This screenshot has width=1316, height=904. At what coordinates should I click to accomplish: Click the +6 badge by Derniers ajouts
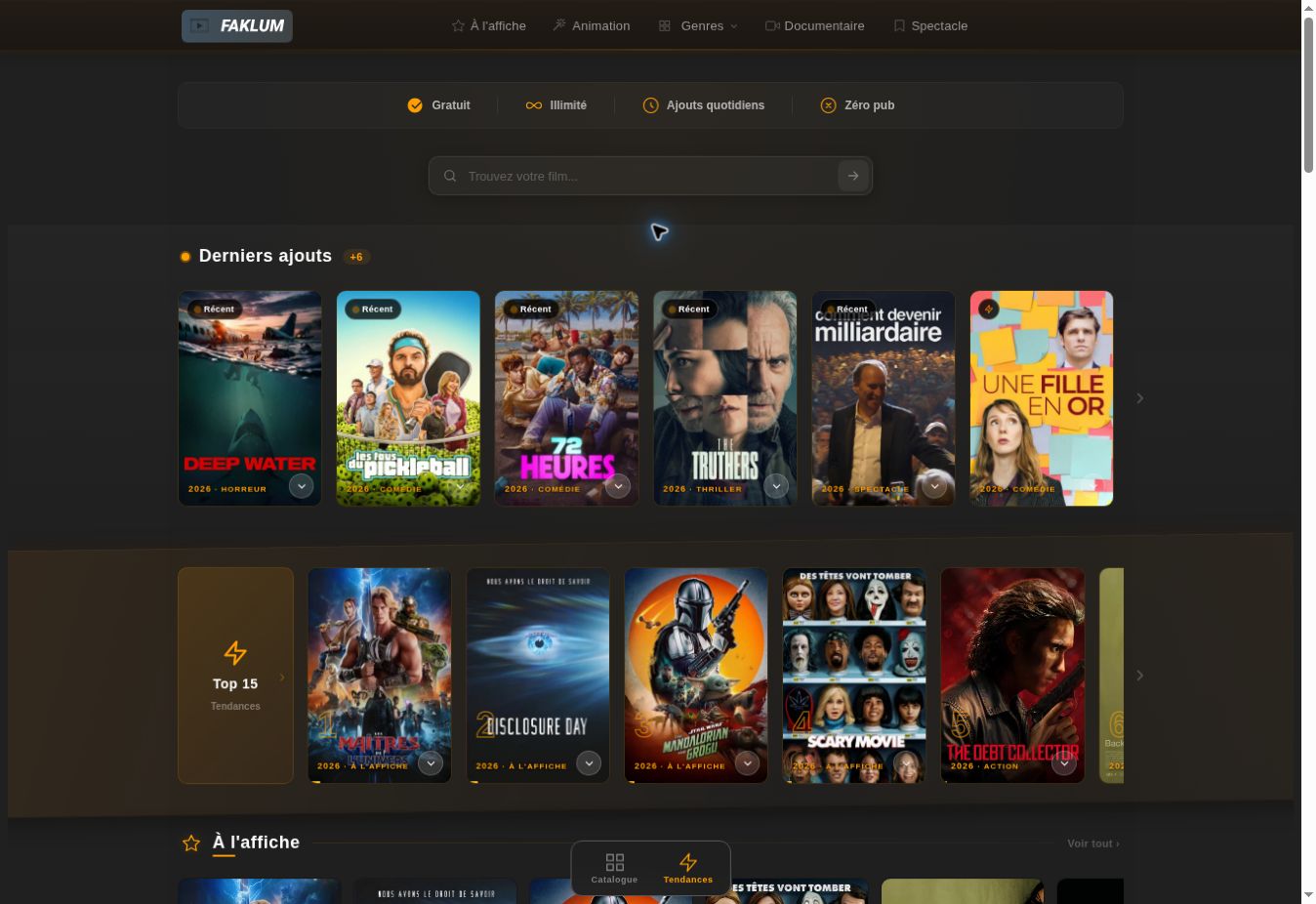click(356, 257)
